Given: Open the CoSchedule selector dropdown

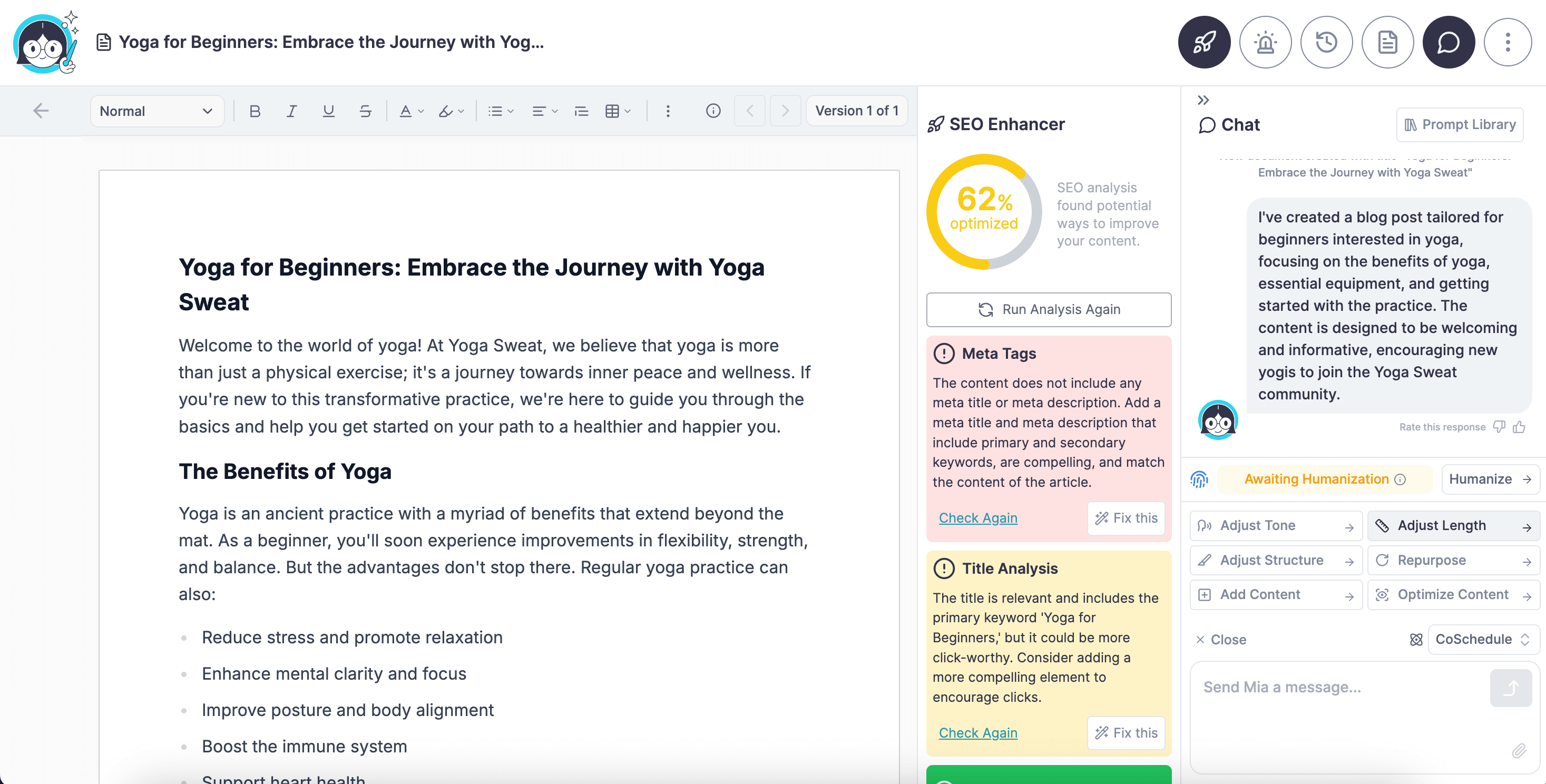Looking at the screenshot, I should click(1482, 639).
